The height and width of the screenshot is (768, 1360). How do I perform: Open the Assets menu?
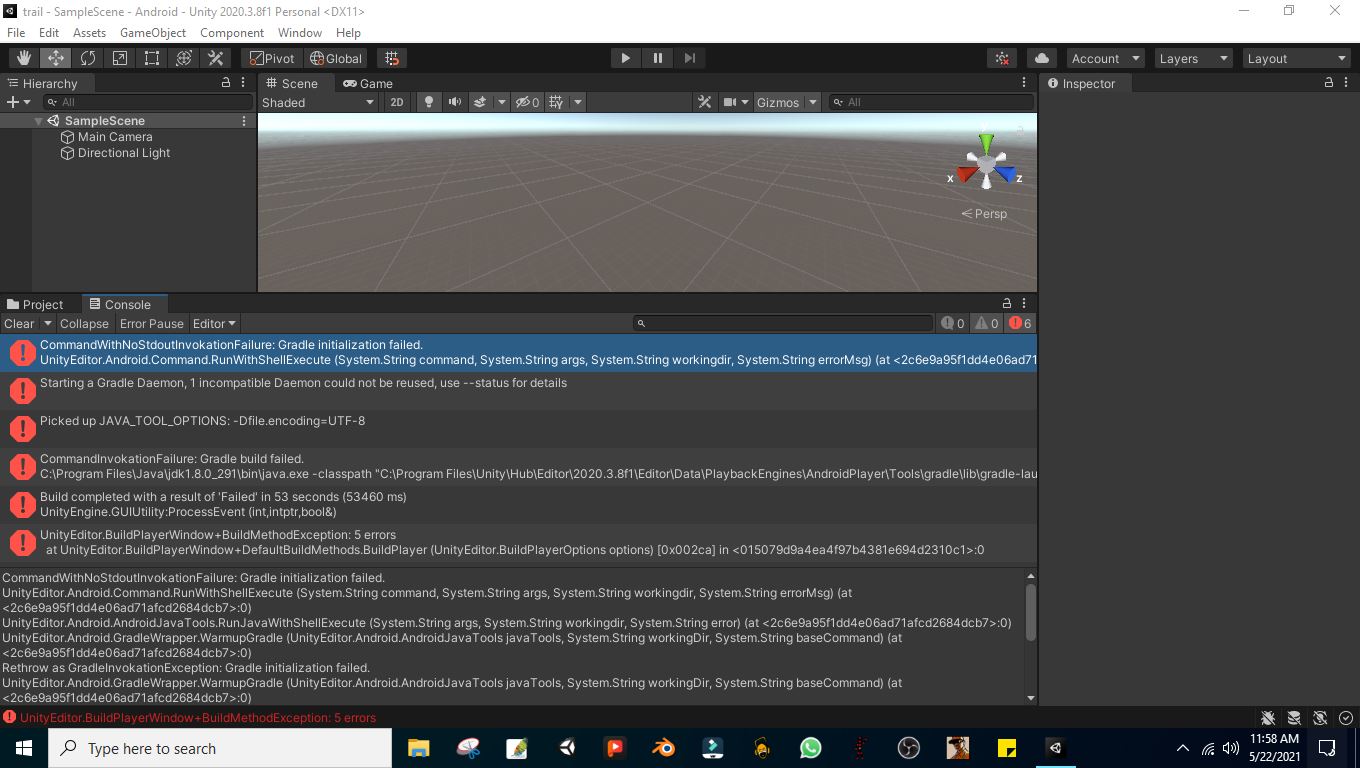click(89, 33)
